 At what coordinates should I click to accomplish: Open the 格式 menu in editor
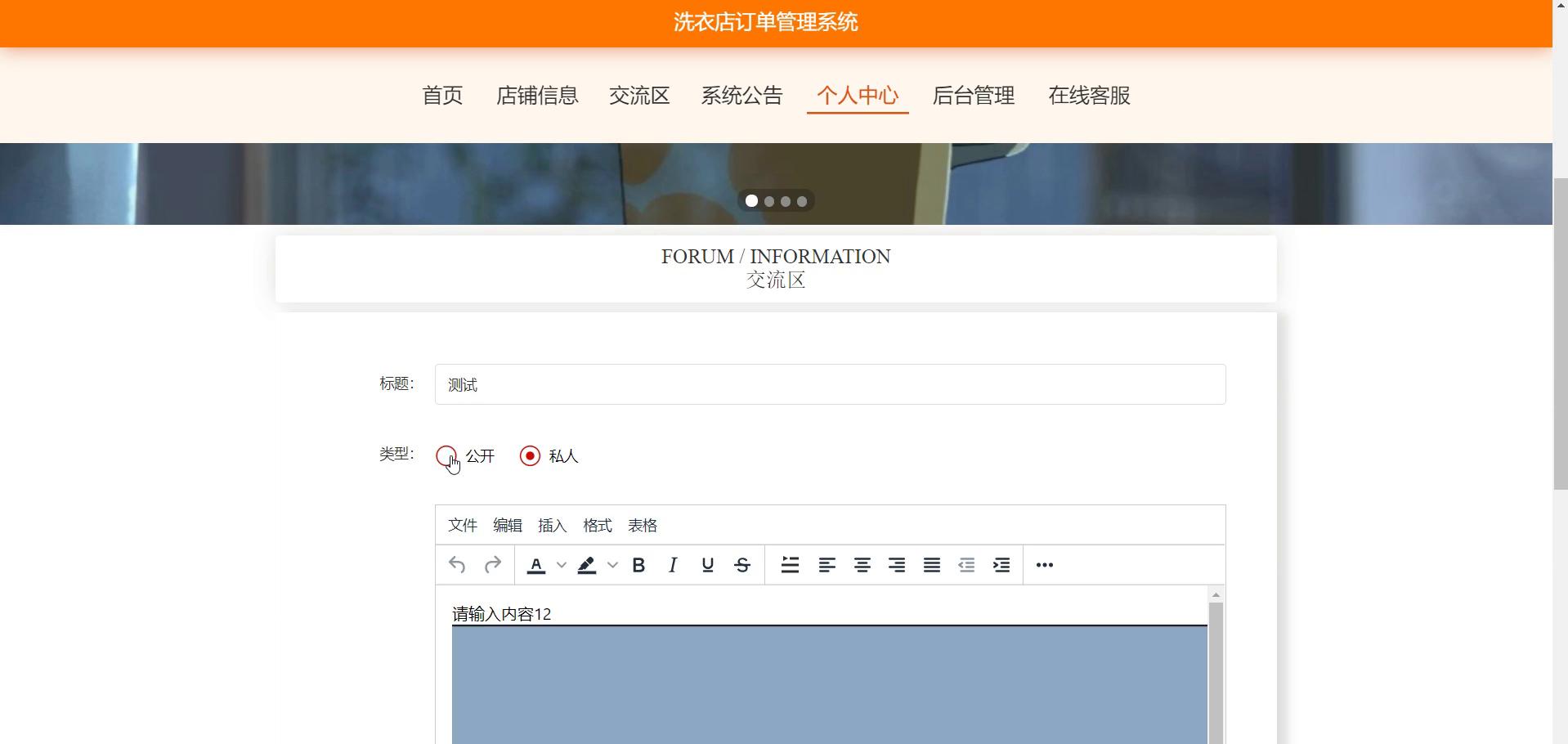(x=597, y=526)
